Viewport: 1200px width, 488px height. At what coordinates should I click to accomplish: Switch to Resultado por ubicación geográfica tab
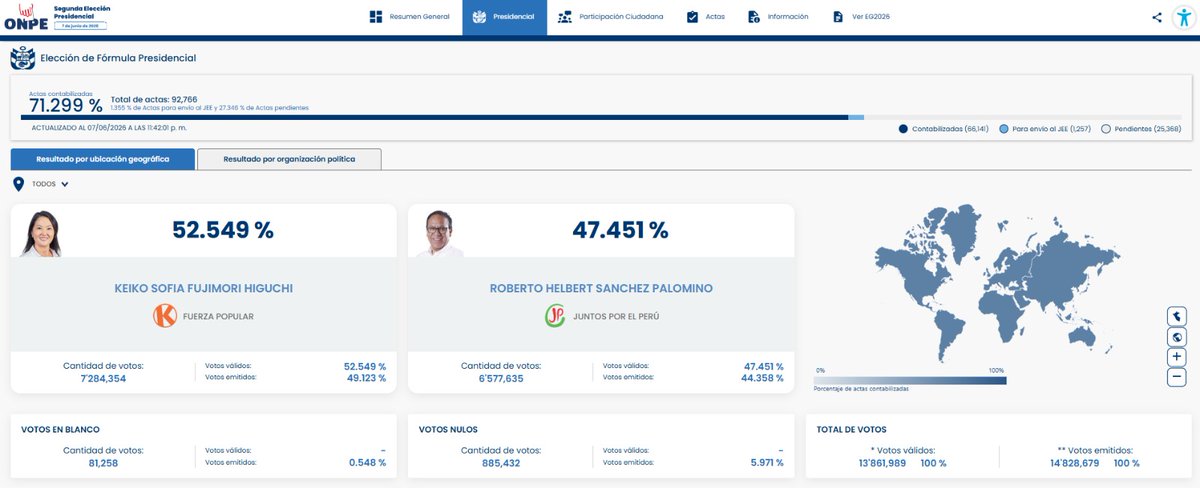pyautogui.click(x=103, y=159)
